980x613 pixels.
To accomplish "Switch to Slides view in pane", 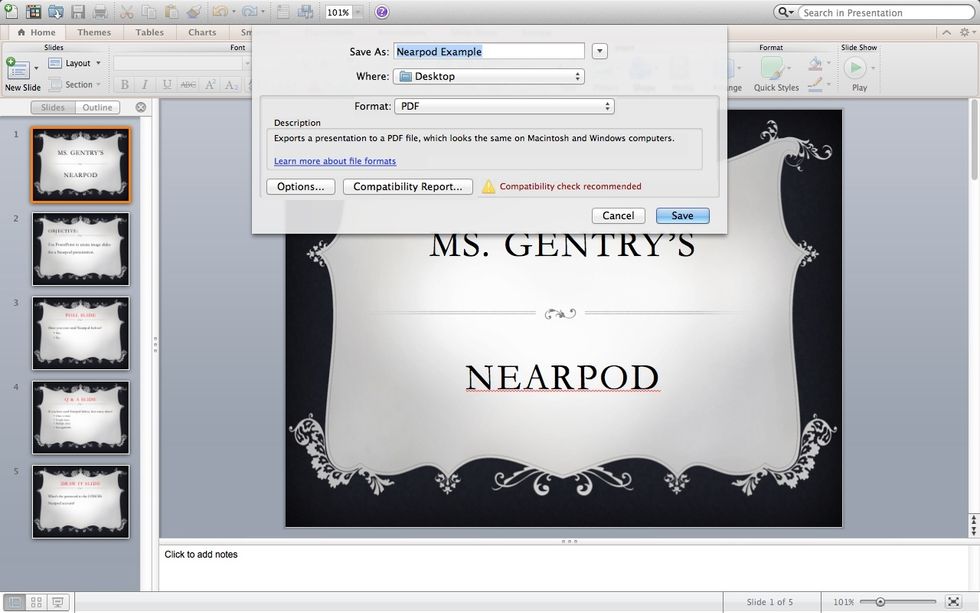I will click(x=53, y=107).
